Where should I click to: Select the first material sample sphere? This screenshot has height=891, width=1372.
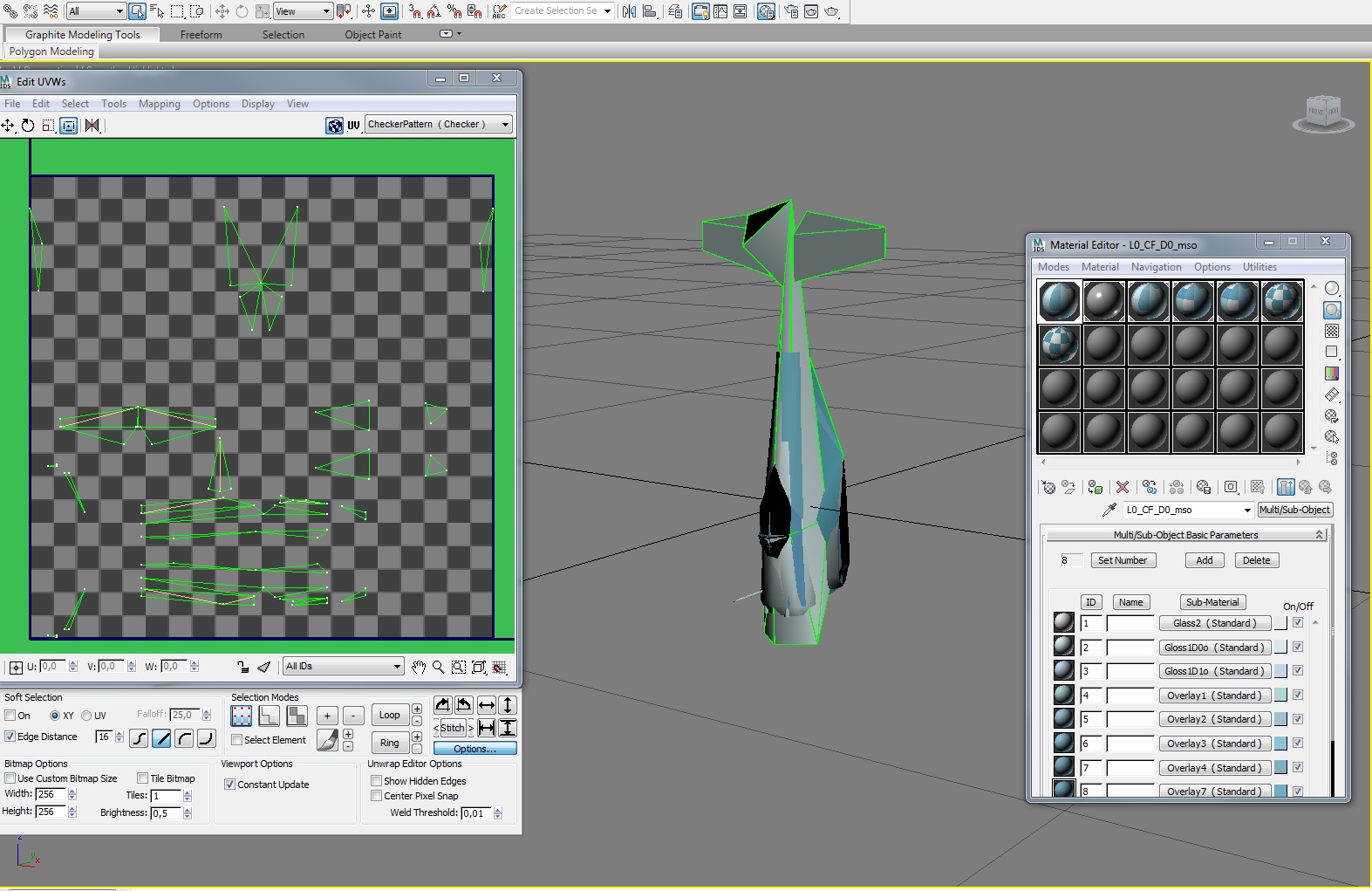pos(1059,301)
